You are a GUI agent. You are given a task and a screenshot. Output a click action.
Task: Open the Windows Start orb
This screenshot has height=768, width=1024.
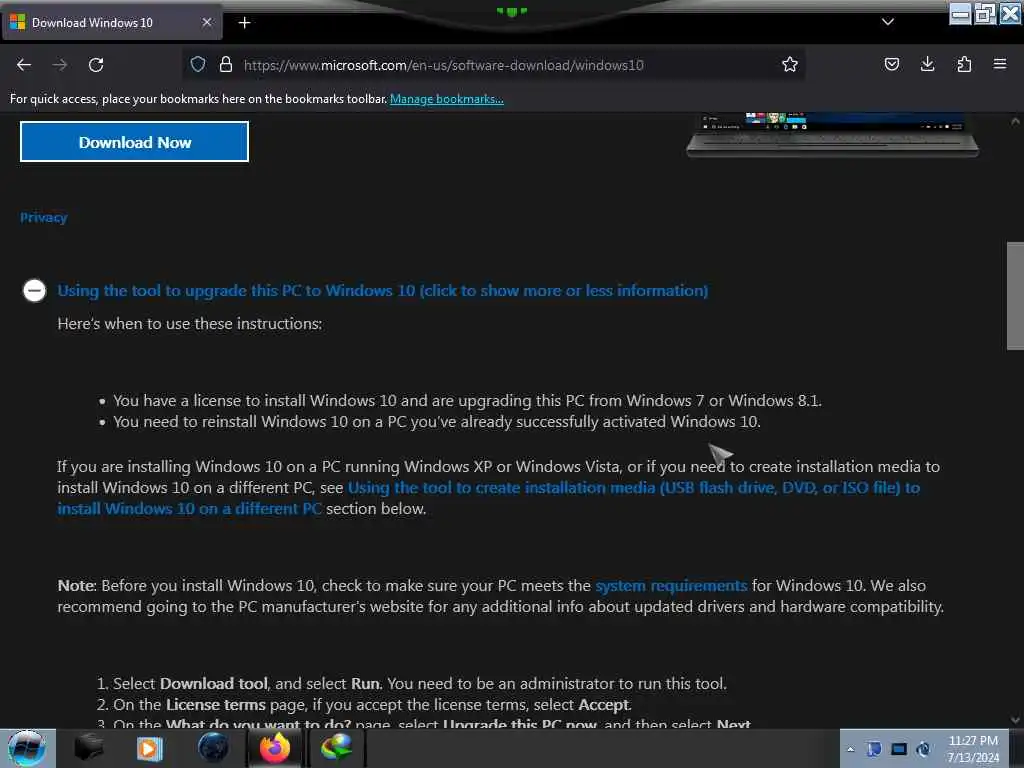pos(27,748)
